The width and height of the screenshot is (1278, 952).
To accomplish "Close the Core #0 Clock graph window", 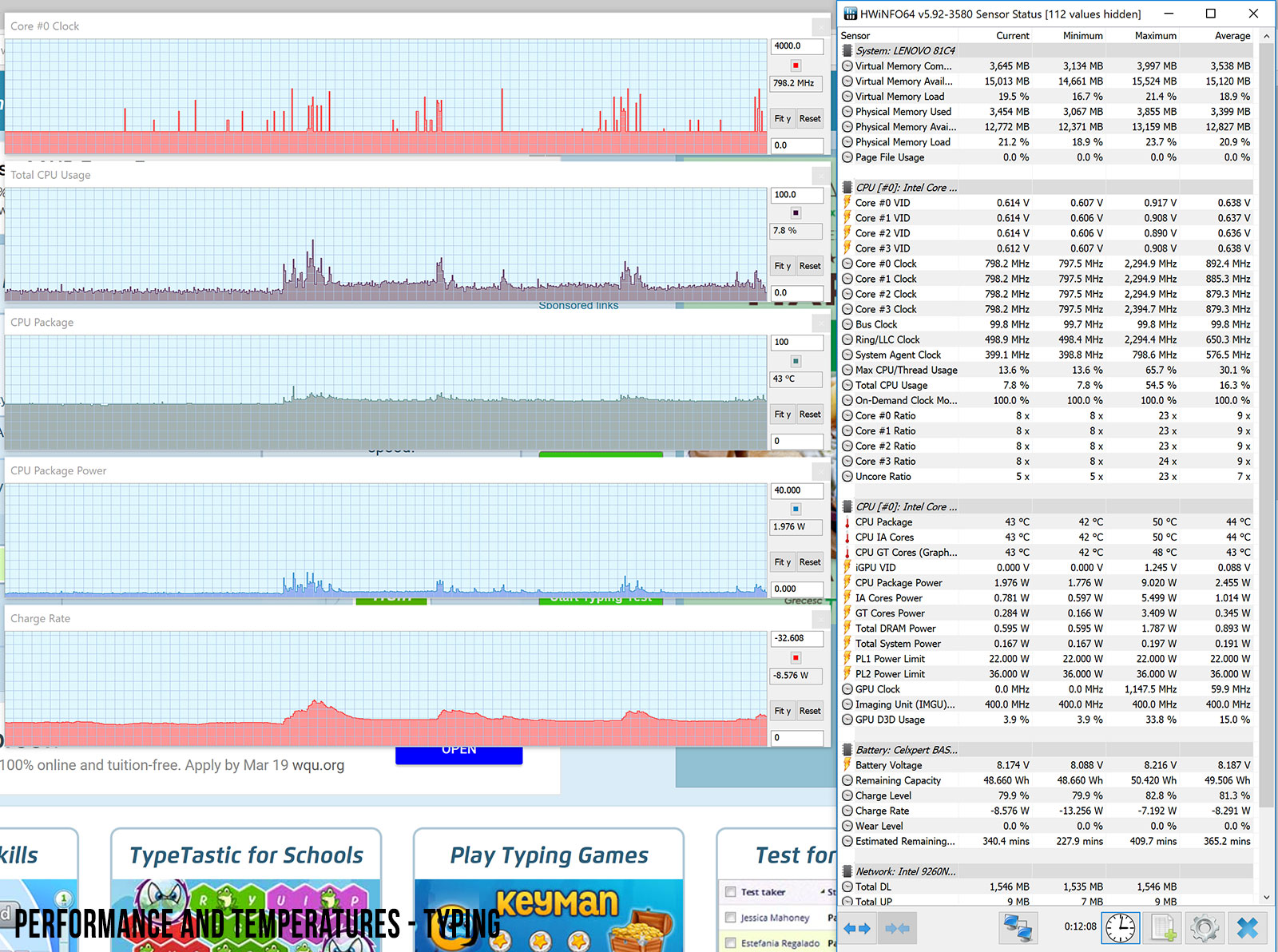I will pos(821,26).
